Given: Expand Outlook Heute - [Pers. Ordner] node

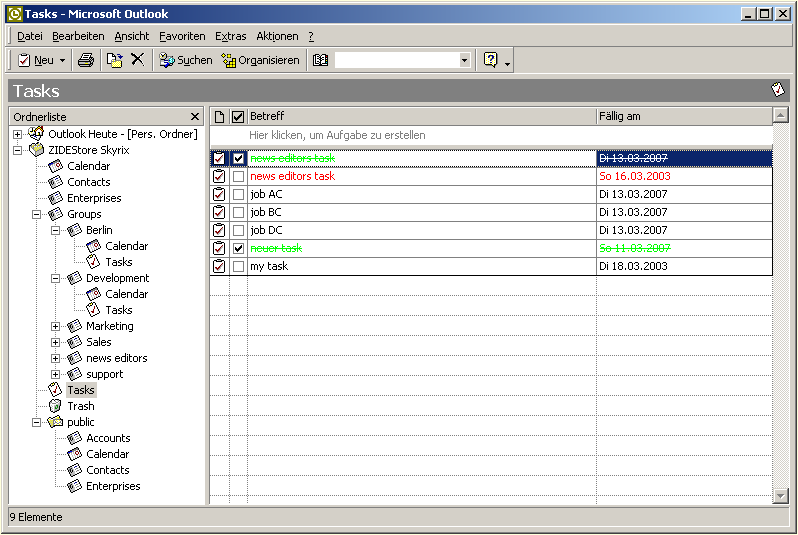Looking at the screenshot, I should [x=17, y=134].
